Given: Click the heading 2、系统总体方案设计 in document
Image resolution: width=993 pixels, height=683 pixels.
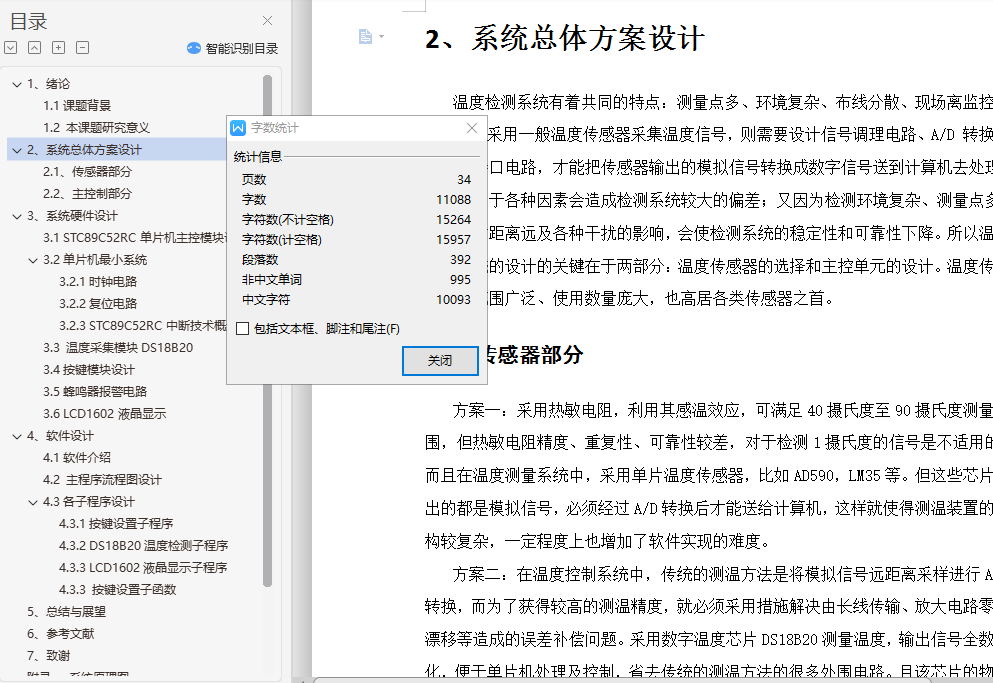Looking at the screenshot, I should tap(565, 39).
